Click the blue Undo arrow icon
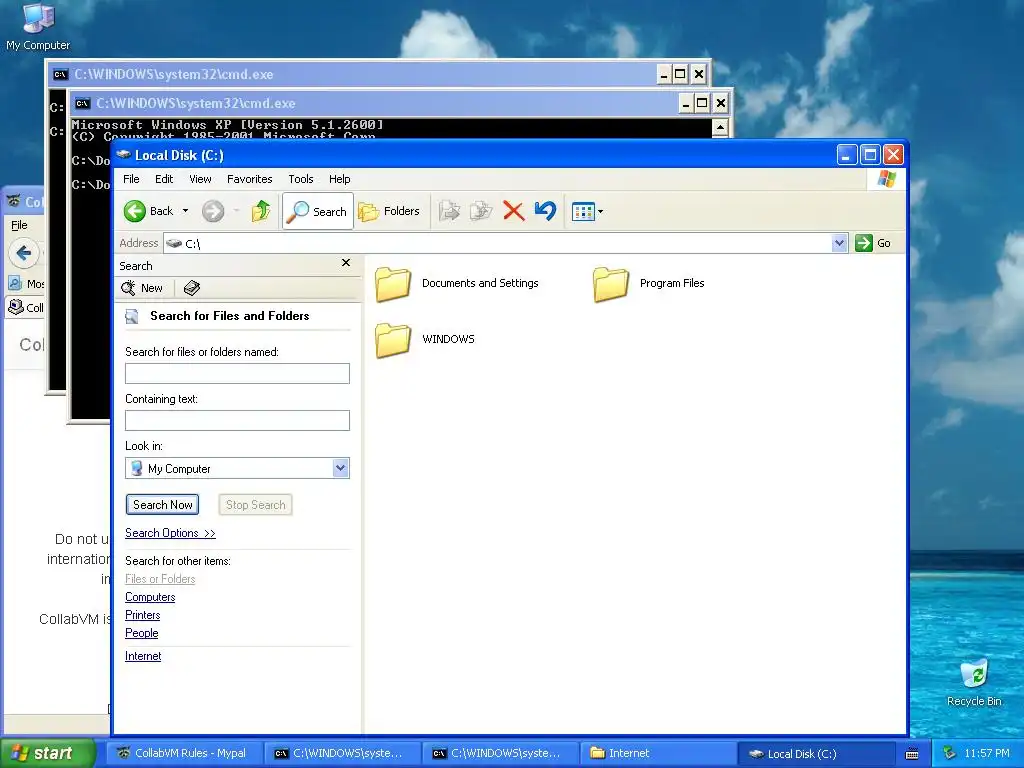 pyautogui.click(x=545, y=211)
